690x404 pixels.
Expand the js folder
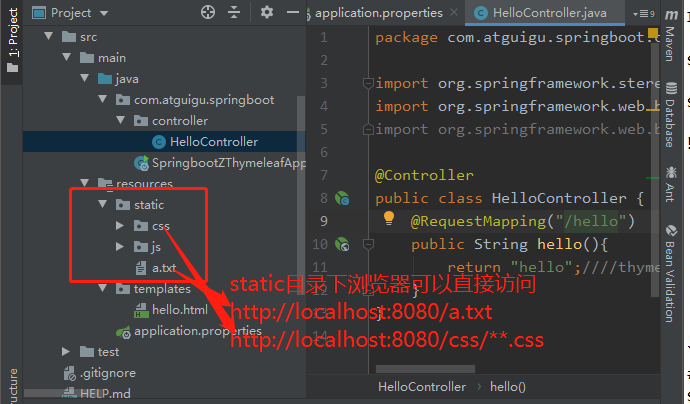pyautogui.click(x=120, y=246)
